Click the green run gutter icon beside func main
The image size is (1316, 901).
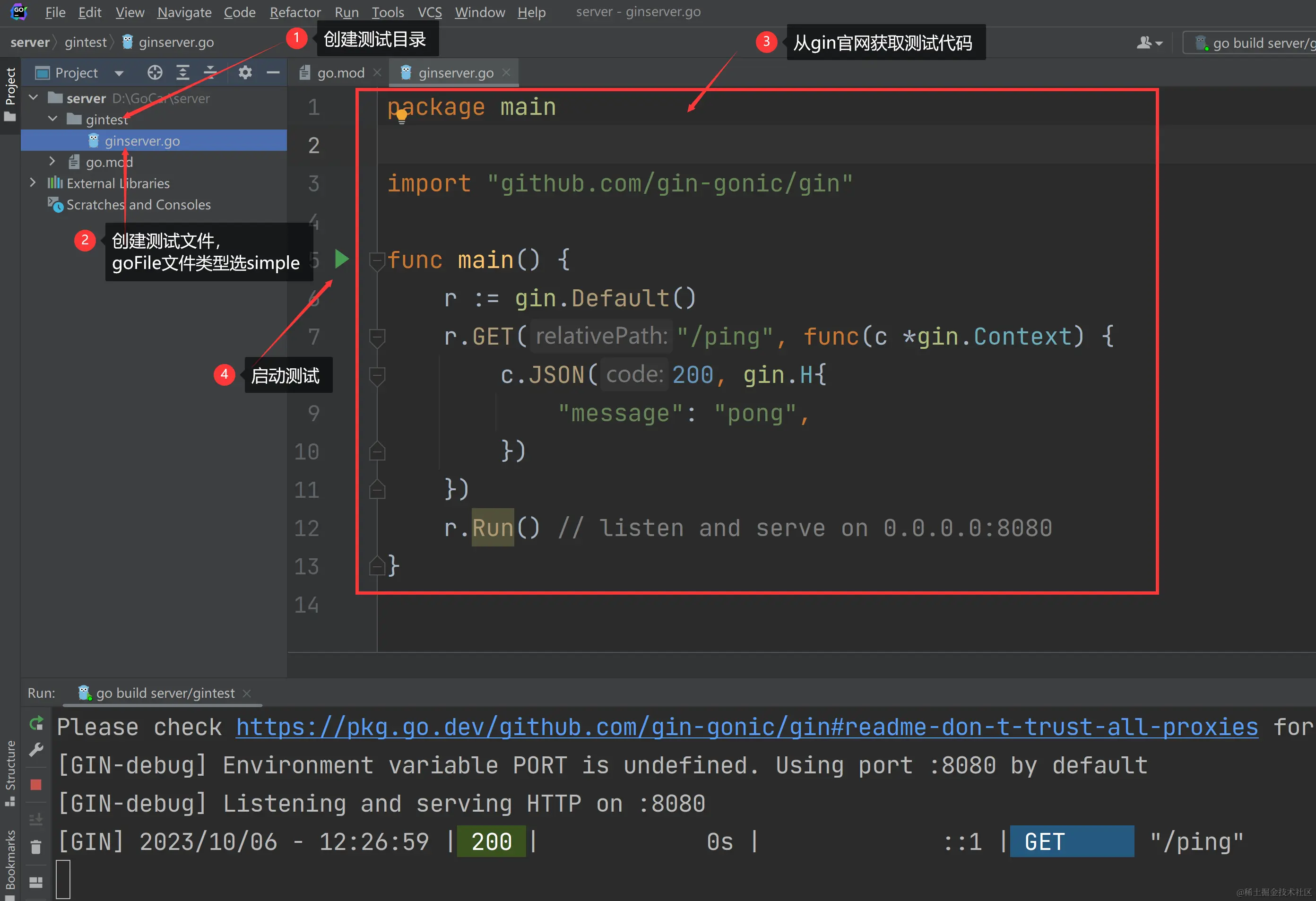(341, 259)
